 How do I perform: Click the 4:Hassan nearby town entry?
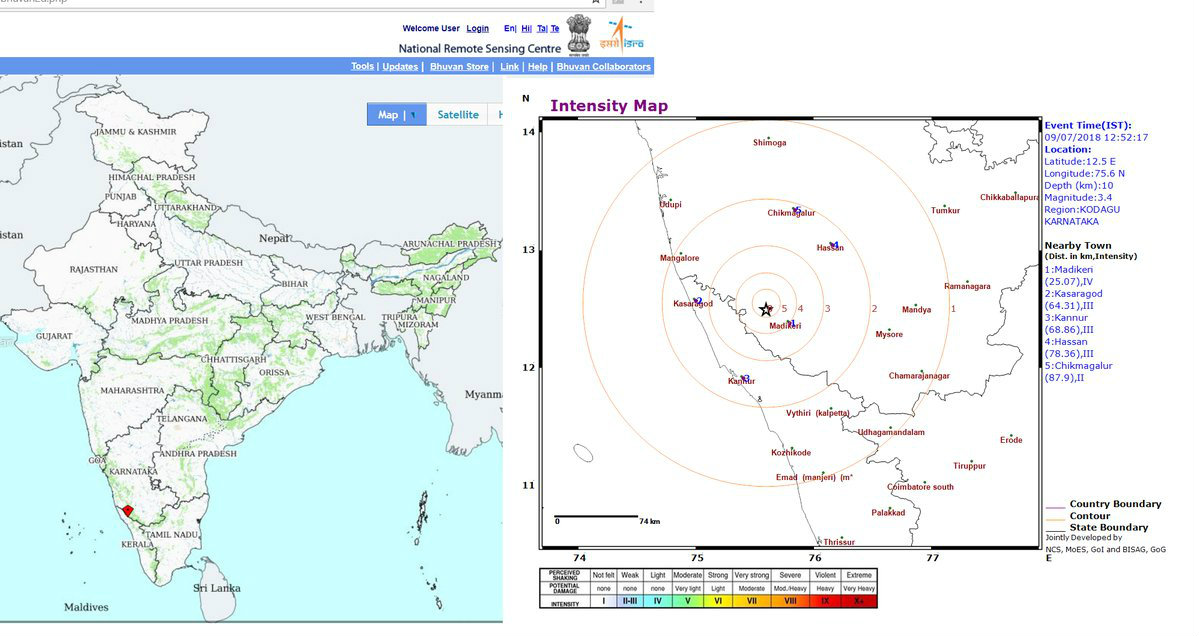click(1069, 348)
